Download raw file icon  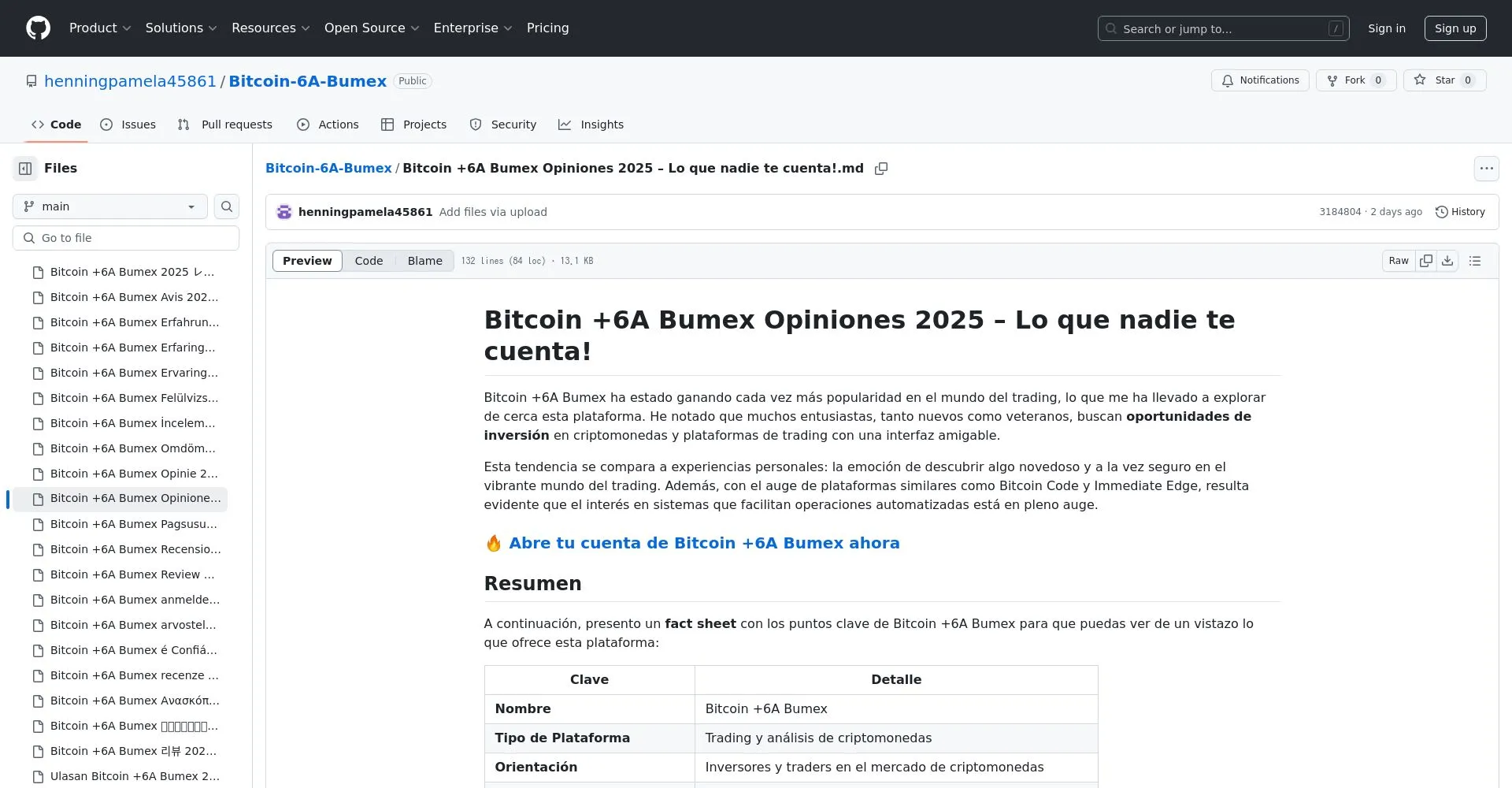point(1447,261)
